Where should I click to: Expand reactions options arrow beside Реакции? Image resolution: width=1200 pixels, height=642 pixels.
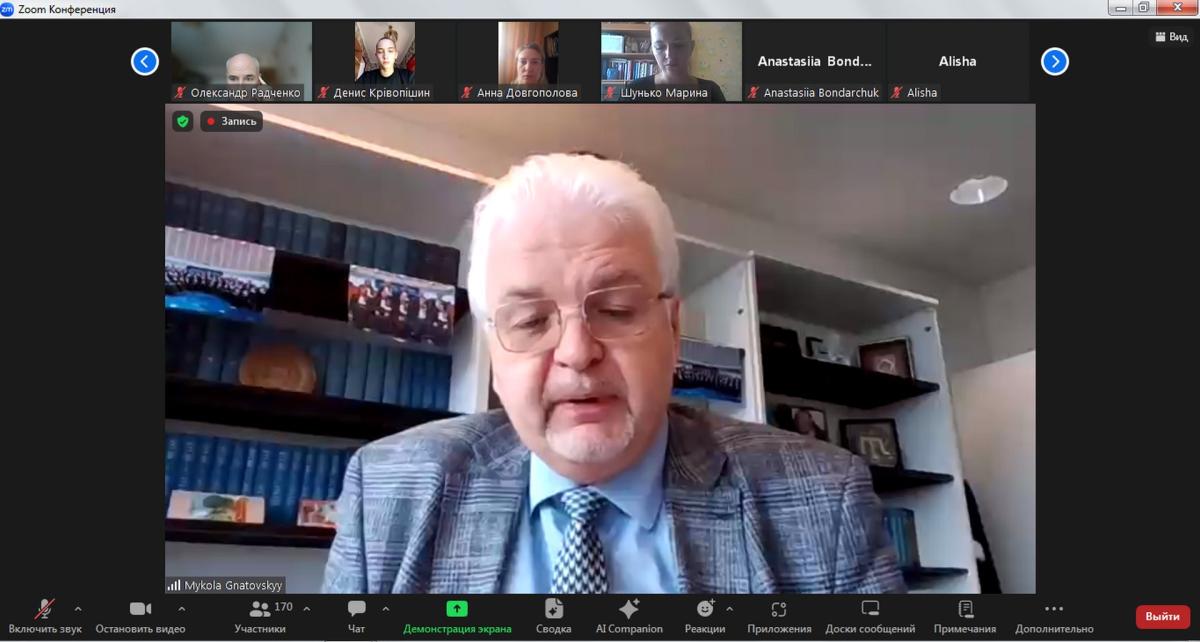[729, 608]
